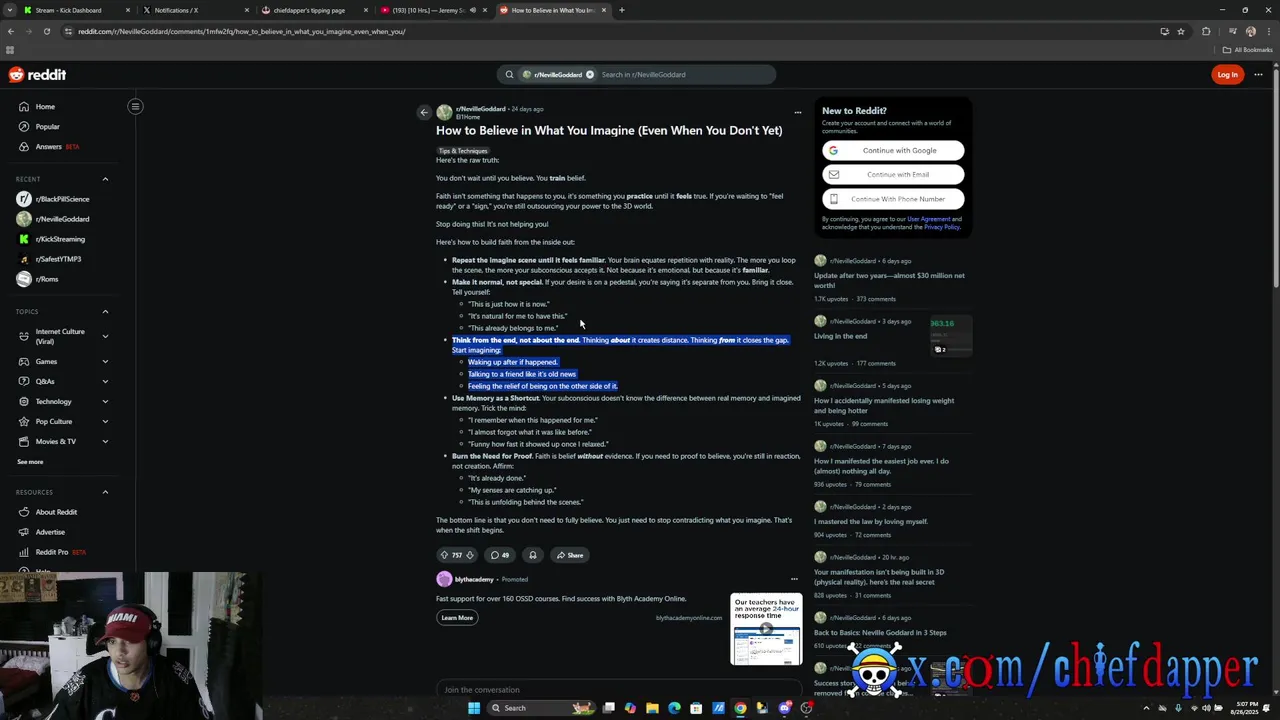Click the Reddit logo home icon
This screenshot has width=1280, height=720.
[x=37, y=75]
